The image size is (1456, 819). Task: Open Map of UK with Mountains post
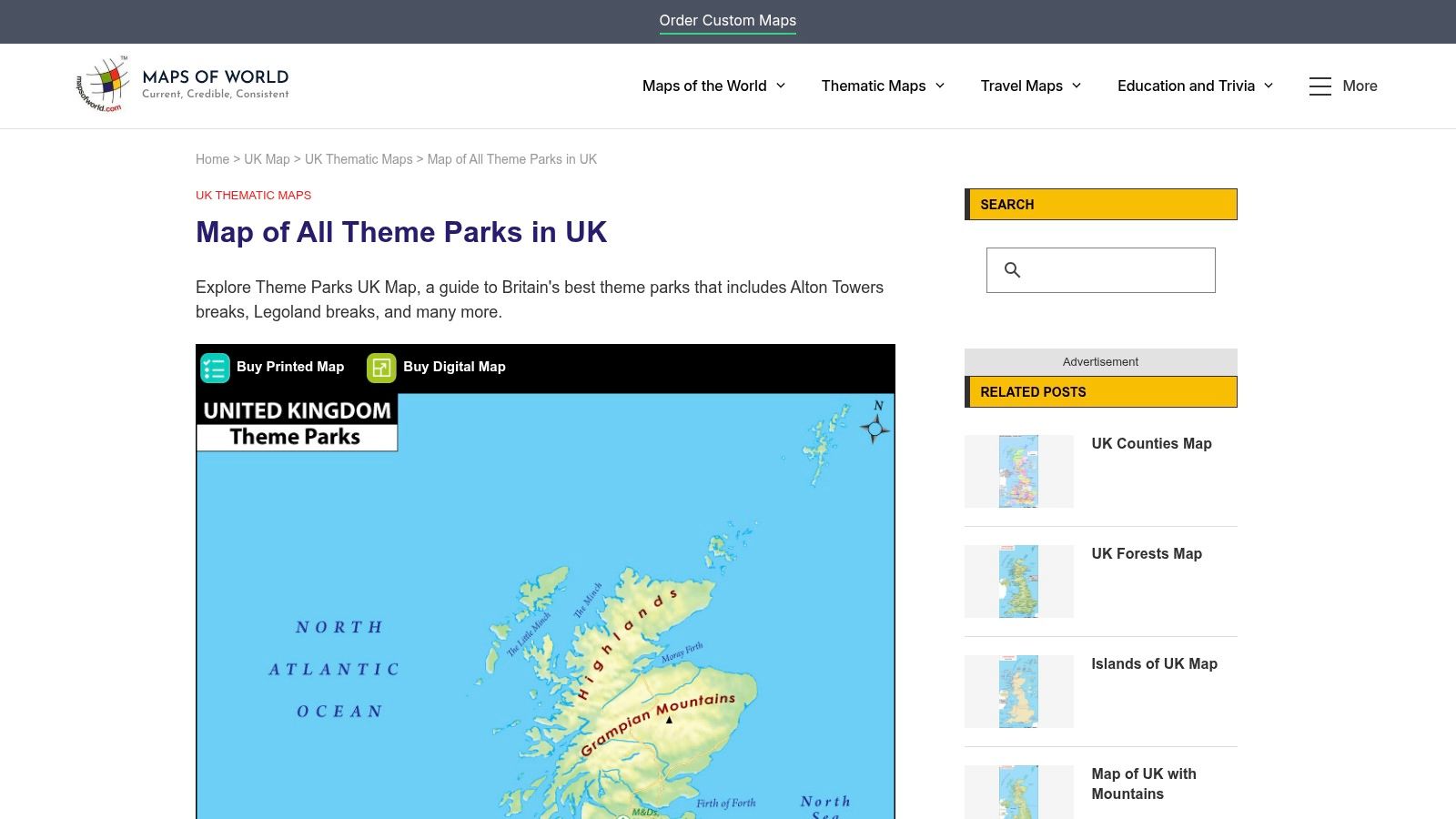pos(1143,784)
